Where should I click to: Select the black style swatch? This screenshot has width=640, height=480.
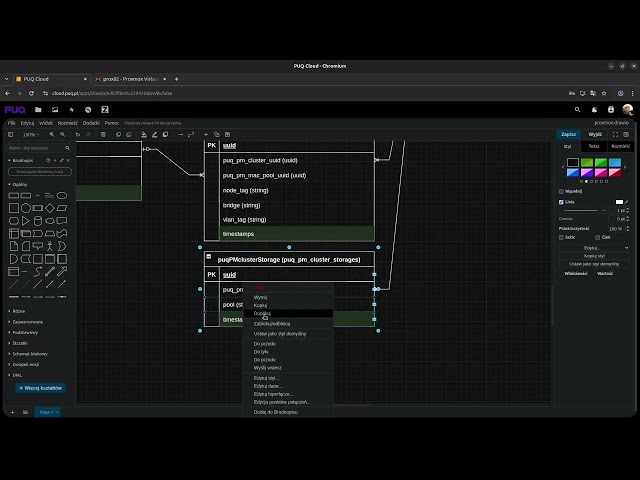pyautogui.click(x=573, y=162)
